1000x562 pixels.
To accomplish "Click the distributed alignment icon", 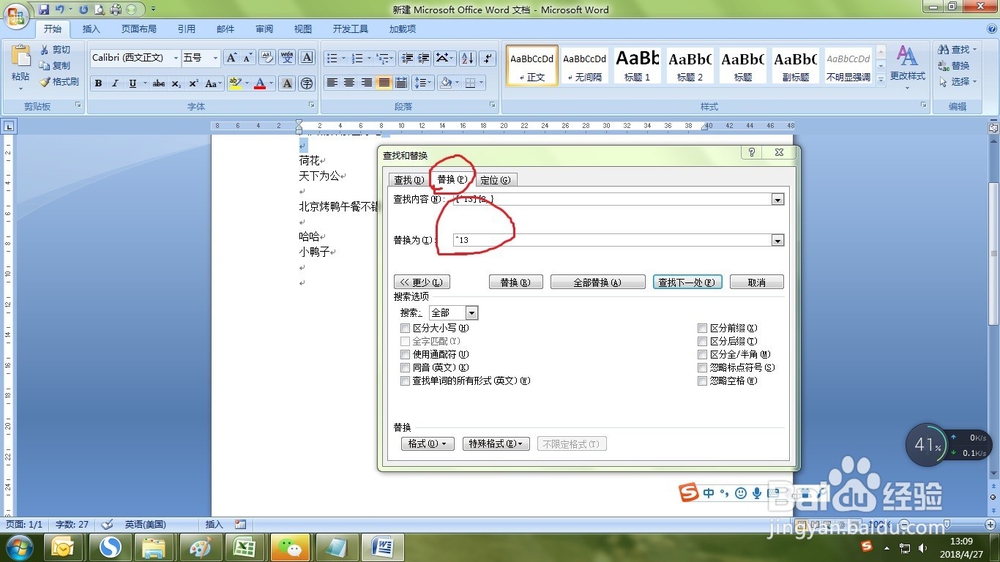I will coord(401,83).
